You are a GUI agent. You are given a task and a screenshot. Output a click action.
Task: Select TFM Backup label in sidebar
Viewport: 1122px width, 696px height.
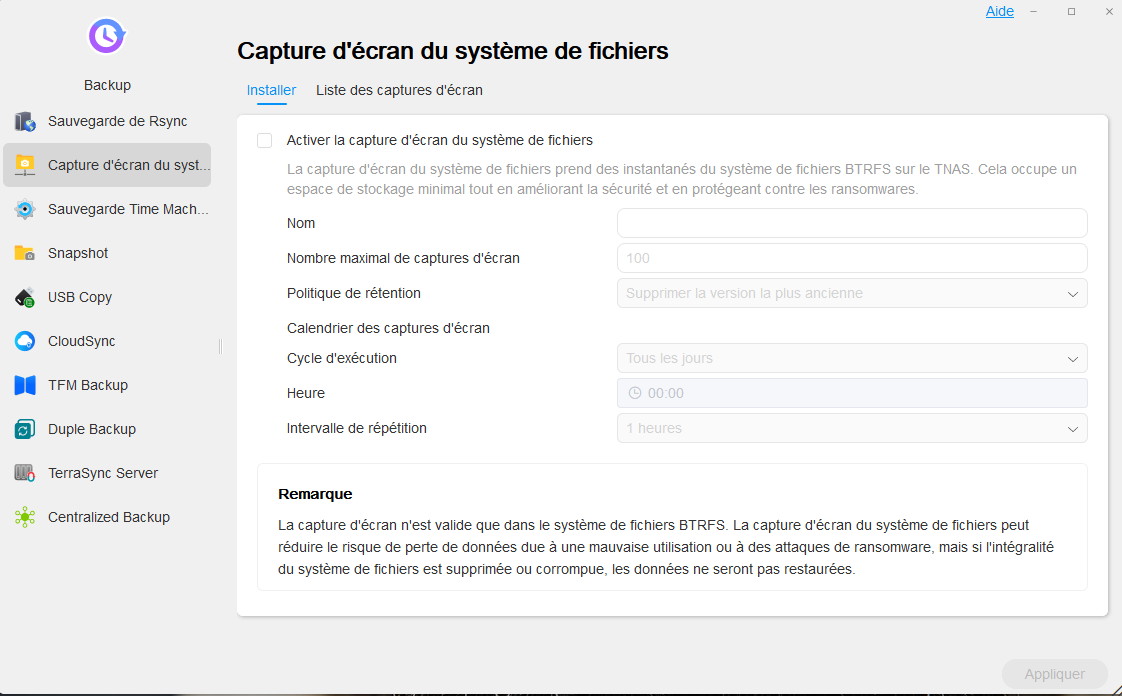pyautogui.click(x=88, y=386)
